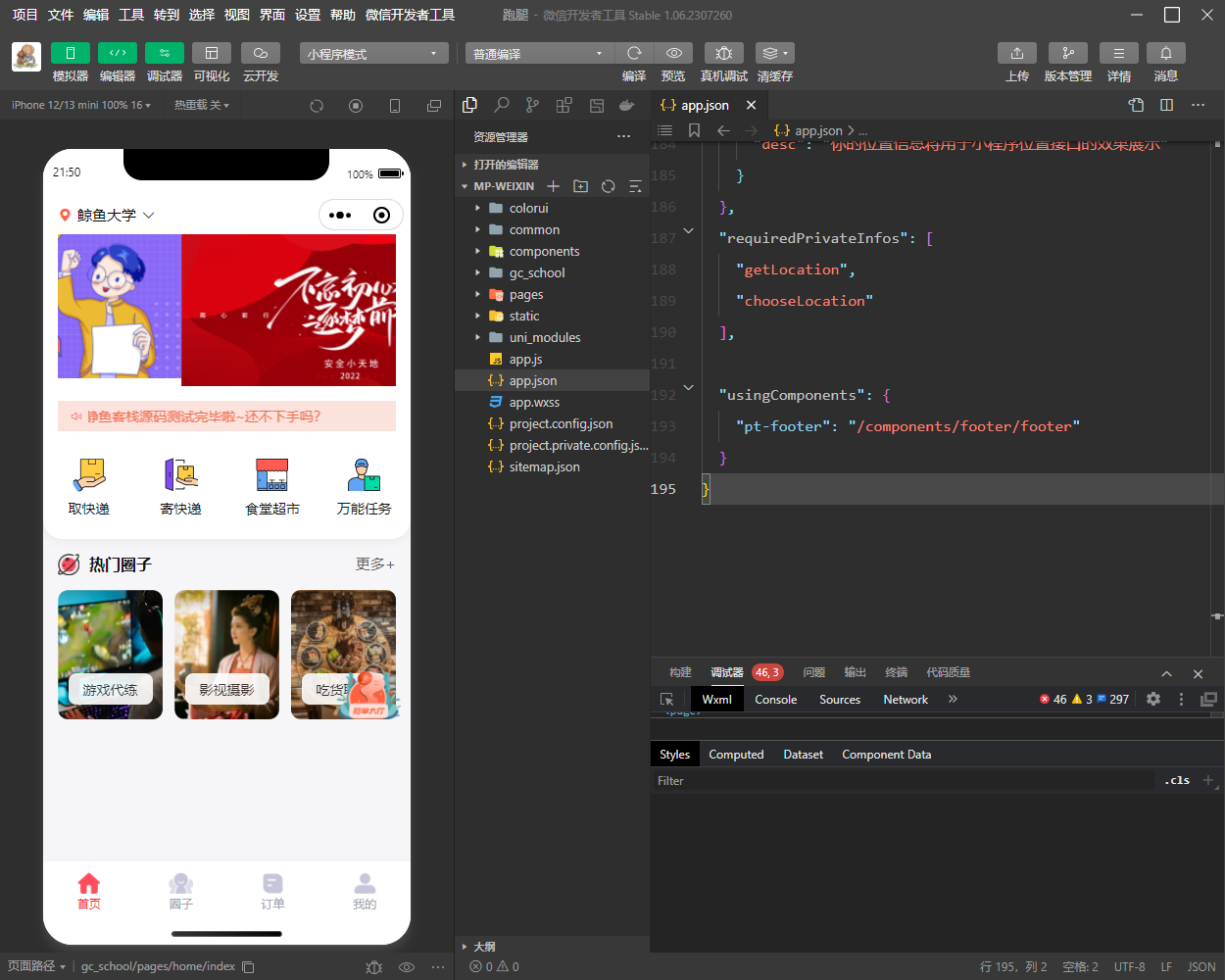Open the 工具 menu
The height and width of the screenshot is (980, 1225).
131,15
